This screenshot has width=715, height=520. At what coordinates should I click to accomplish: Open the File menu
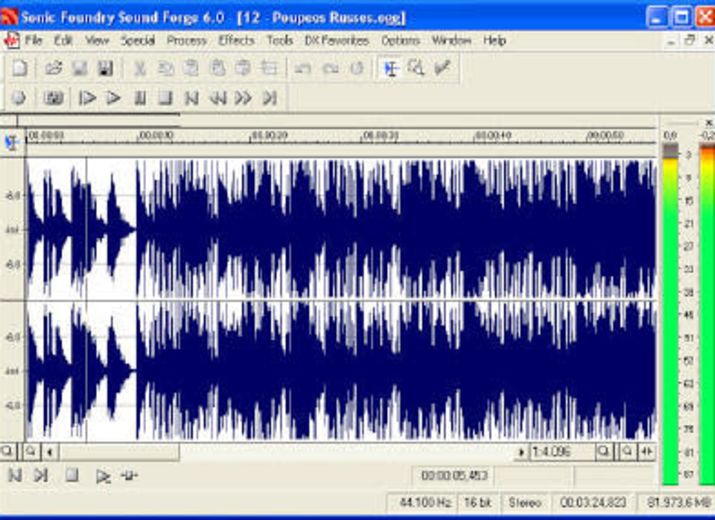coord(34,41)
